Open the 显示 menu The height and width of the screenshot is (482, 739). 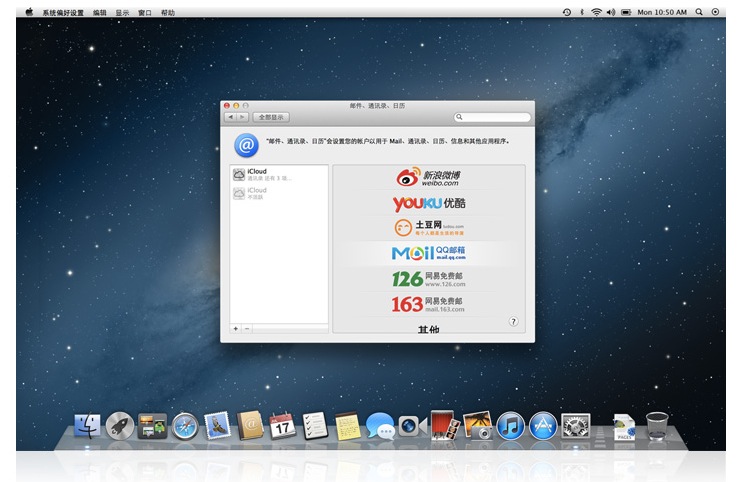[122, 12]
